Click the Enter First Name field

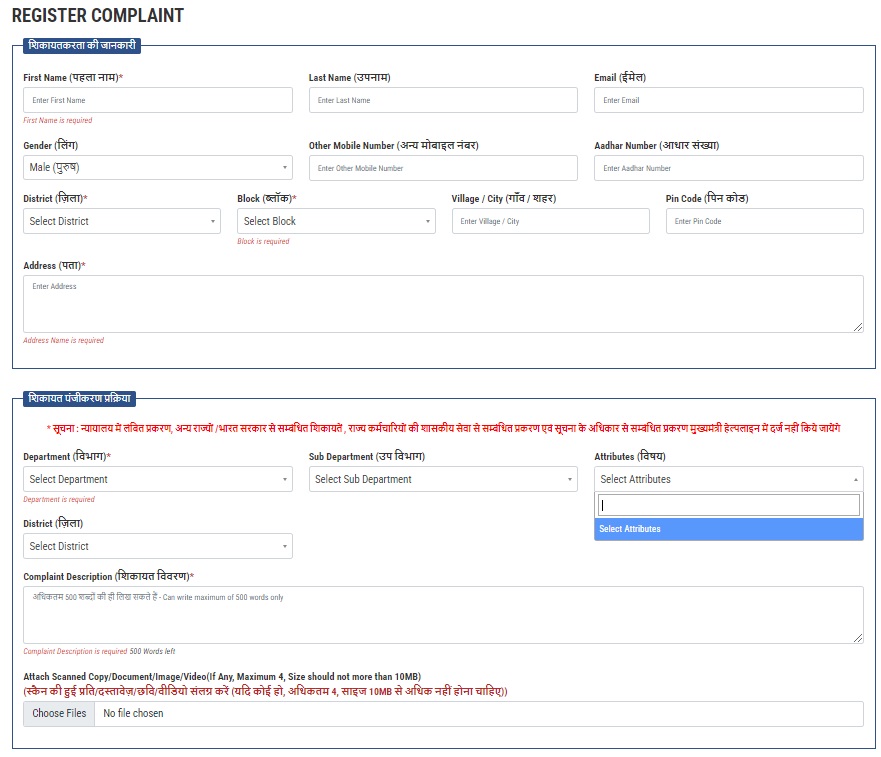click(157, 100)
